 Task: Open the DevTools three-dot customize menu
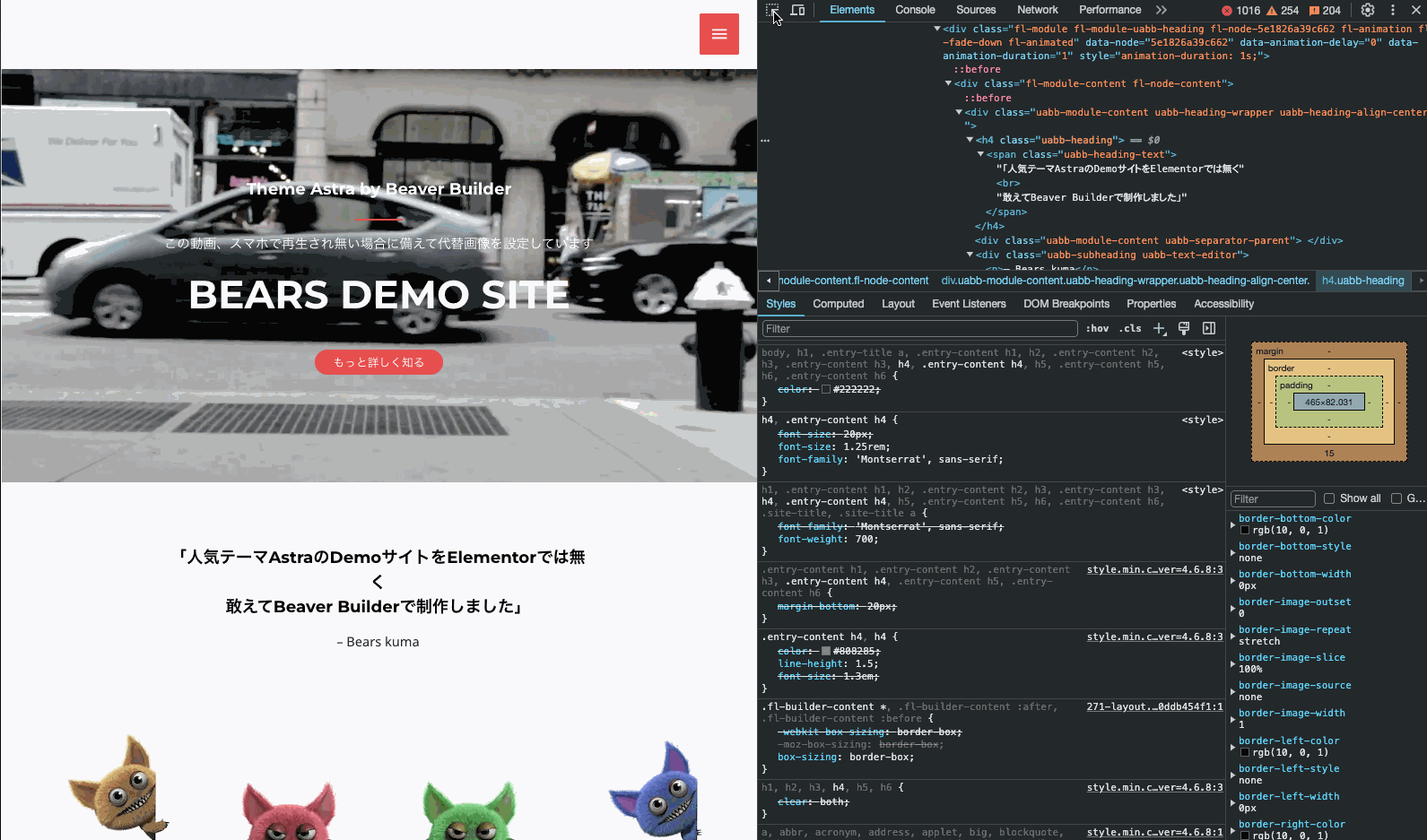1393,11
